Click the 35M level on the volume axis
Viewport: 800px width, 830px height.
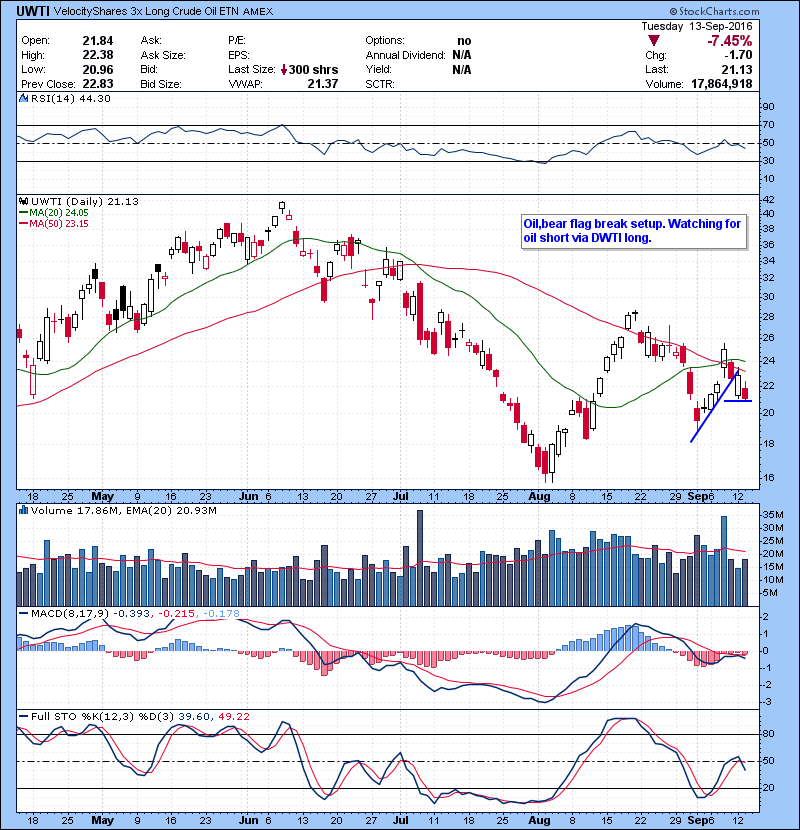point(772,515)
